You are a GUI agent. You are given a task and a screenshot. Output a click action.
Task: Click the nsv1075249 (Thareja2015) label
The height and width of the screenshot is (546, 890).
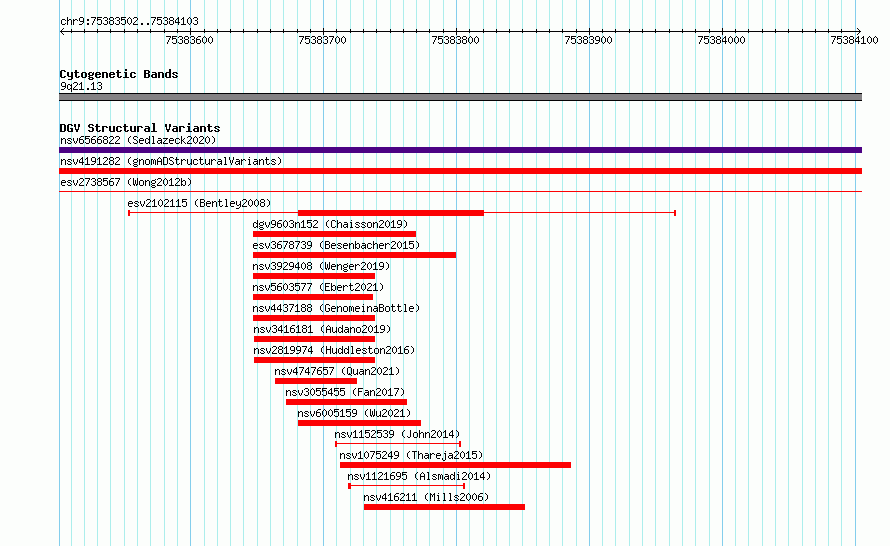click(x=411, y=455)
